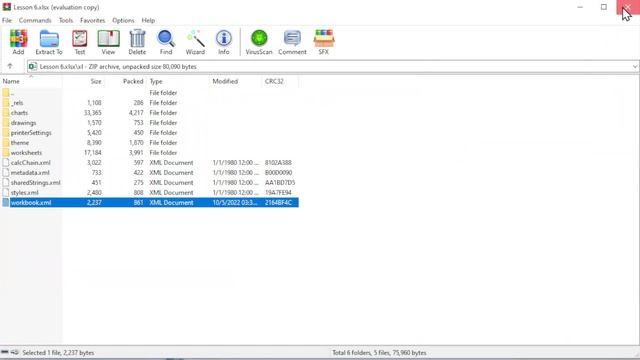This screenshot has height=360, width=640.
Task: Open the Comment tool
Action: (292, 42)
